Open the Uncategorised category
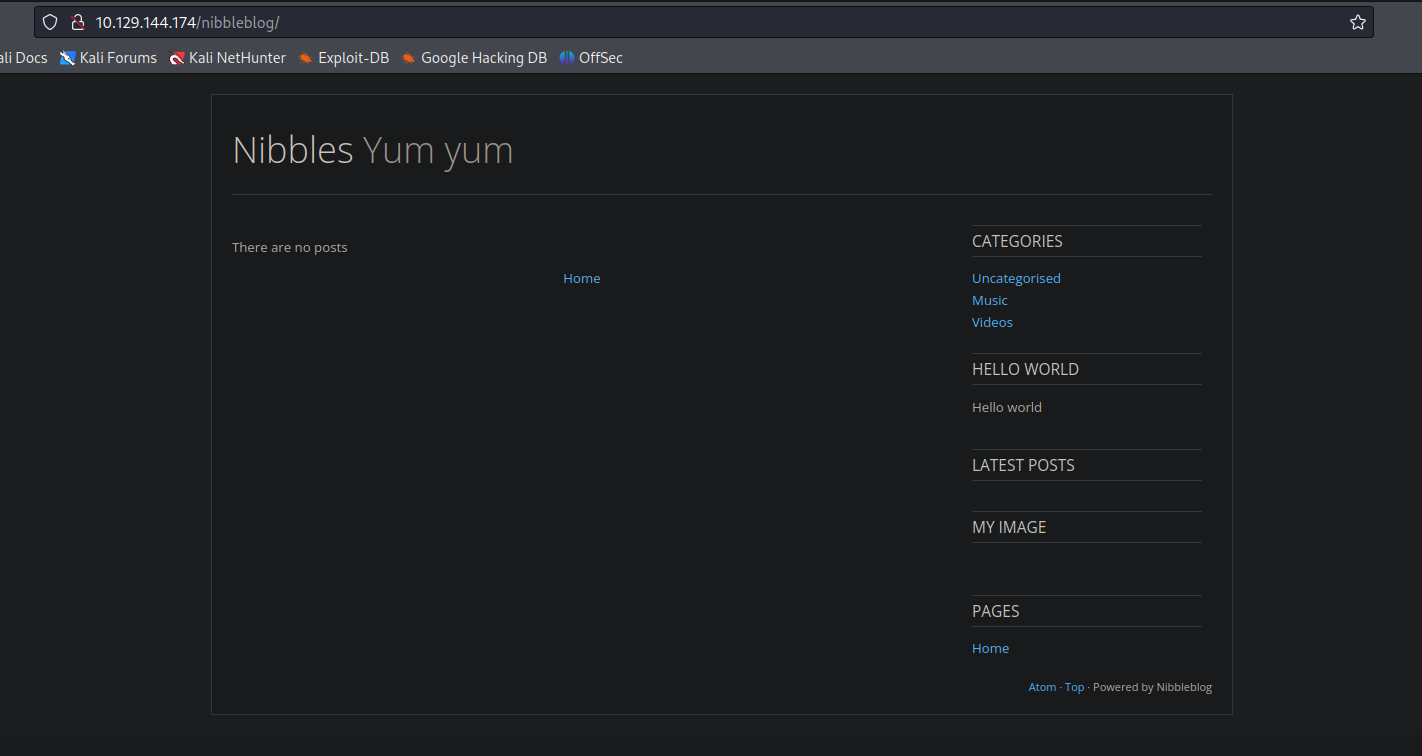The width and height of the screenshot is (1422, 756). tap(1016, 278)
